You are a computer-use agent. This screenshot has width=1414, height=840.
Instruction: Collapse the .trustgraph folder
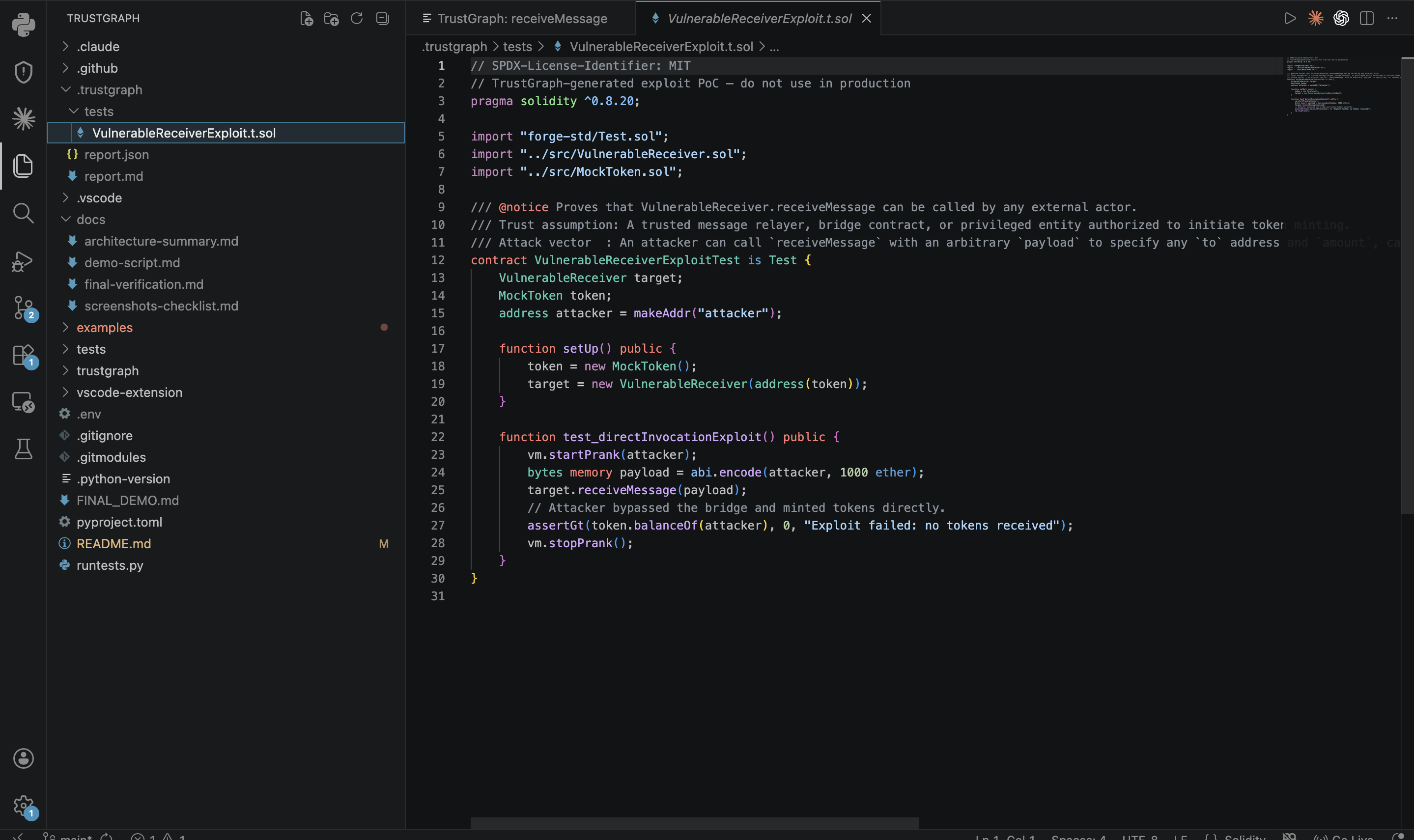pyautogui.click(x=226, y=89)
